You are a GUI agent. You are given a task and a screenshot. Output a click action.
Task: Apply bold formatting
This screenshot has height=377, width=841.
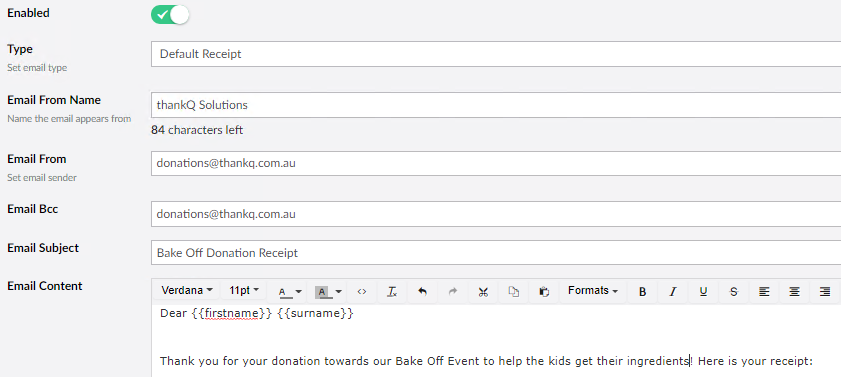point(643,292)
